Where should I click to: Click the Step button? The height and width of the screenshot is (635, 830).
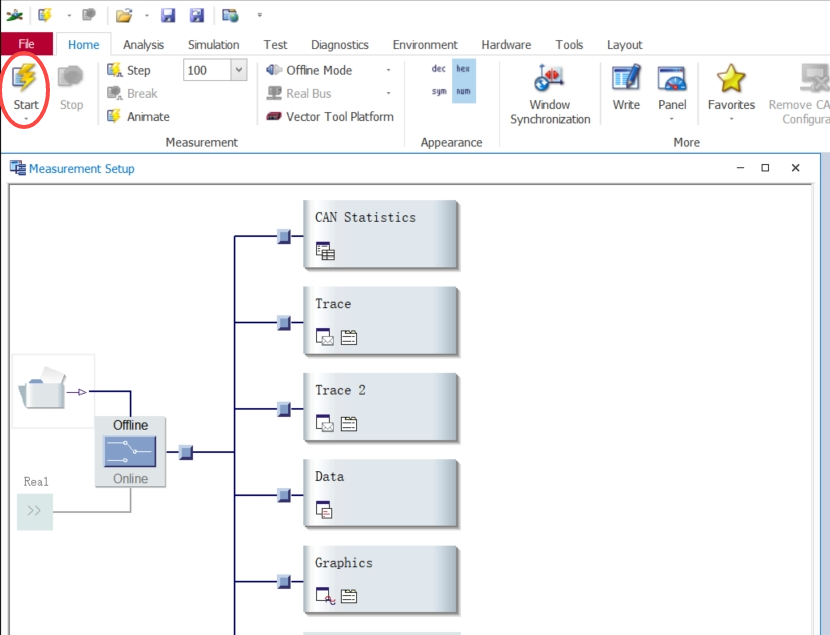pos(129,70)
